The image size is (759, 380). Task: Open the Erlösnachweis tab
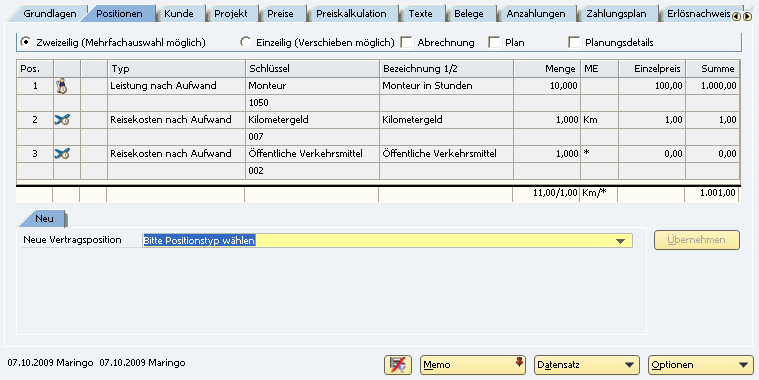697,14
